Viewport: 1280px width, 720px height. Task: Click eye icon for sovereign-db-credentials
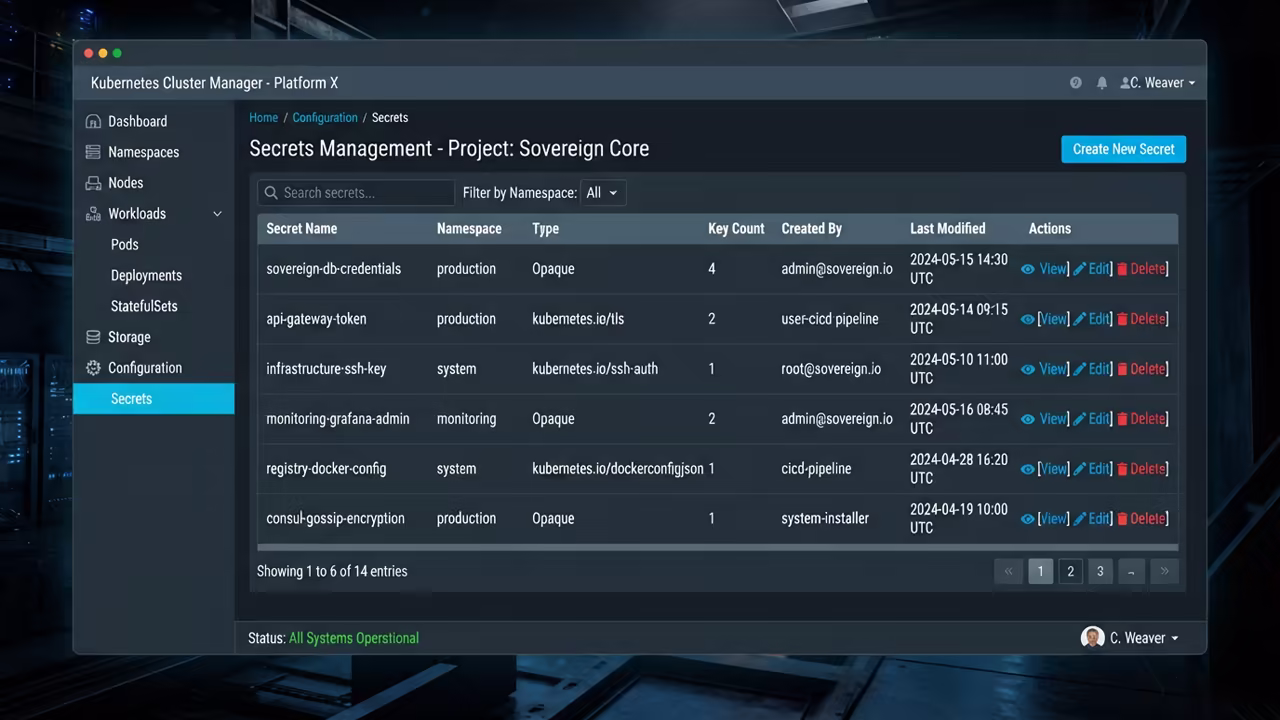coord(1028,269)
